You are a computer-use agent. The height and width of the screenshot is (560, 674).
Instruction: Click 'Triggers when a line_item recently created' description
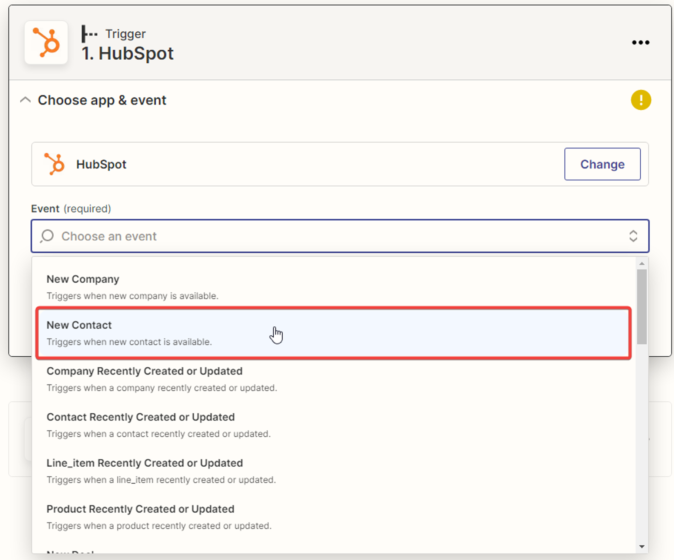(x=161, y=480)
